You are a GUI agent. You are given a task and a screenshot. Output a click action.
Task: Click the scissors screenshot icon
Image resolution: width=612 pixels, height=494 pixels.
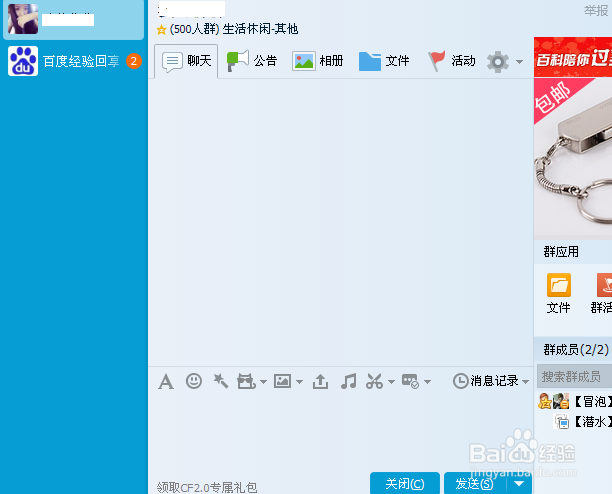click(x=374, y=381)
